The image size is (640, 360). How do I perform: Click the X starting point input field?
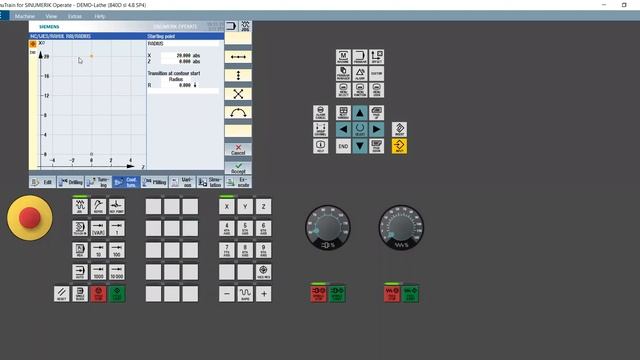[176, 56]
